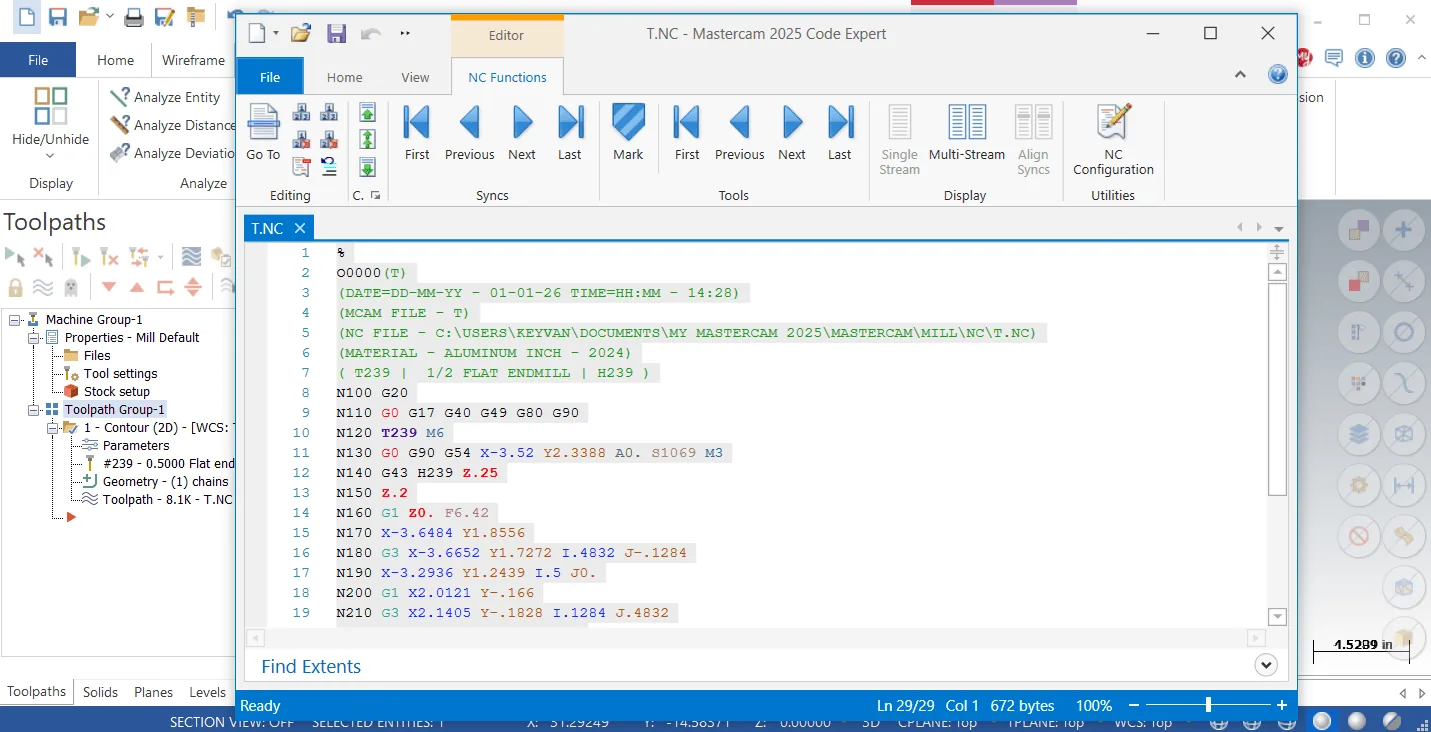Collapse Properties - Mill Default node
1431x732 pixels.
click(x=34, y=337)
